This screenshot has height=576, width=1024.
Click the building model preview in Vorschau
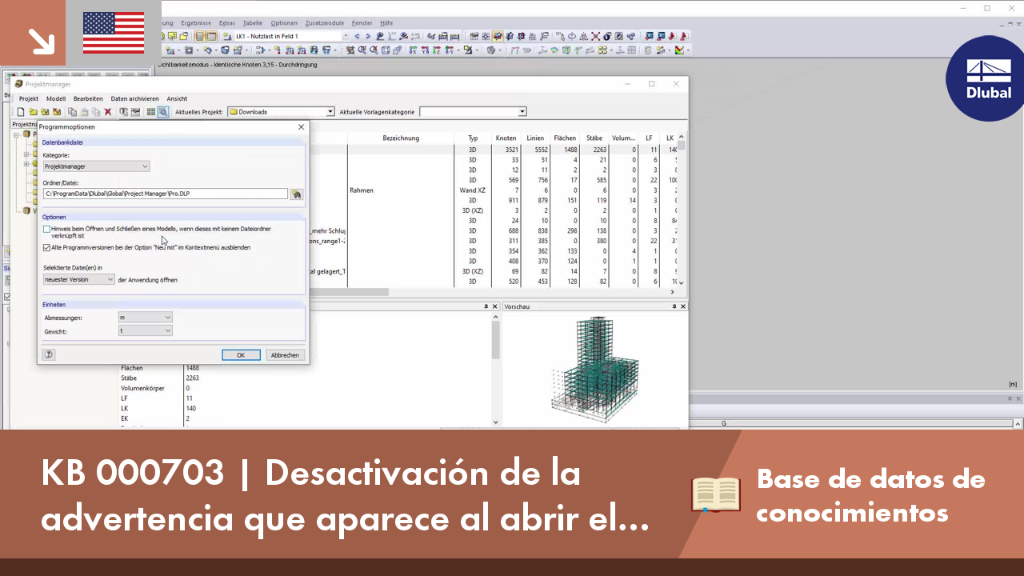tap(594, 367)
